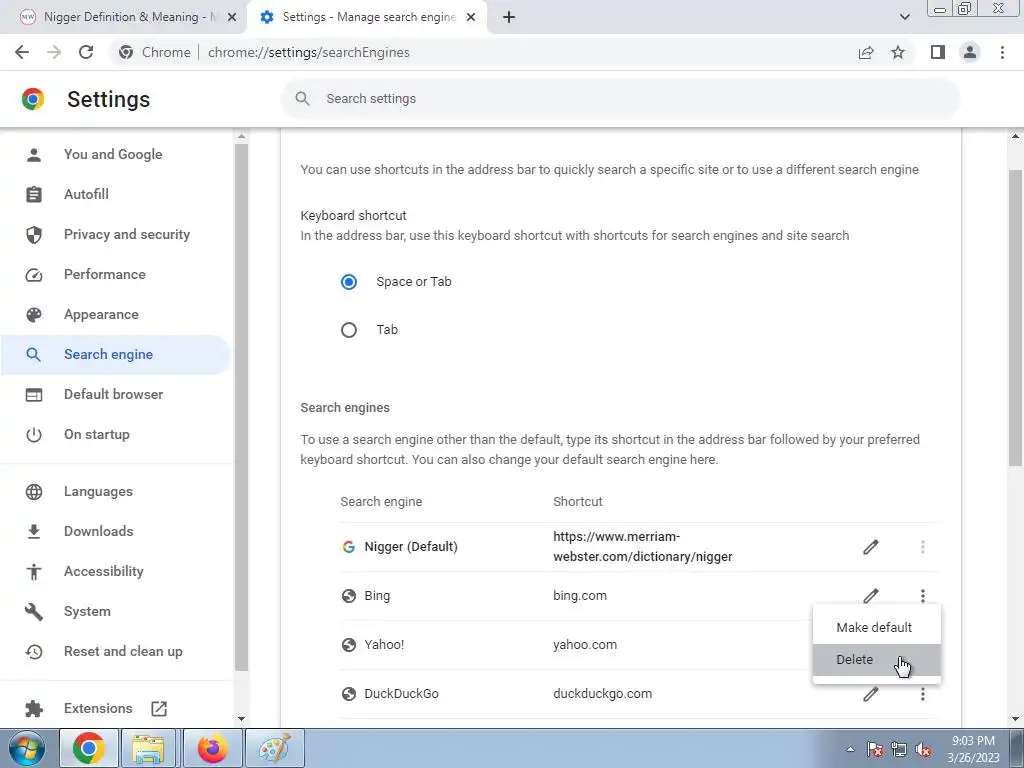The width and height of the screenshot is (1024, 768).
Task: Click the bing.com shortcut text
Action: click(580, 596)
